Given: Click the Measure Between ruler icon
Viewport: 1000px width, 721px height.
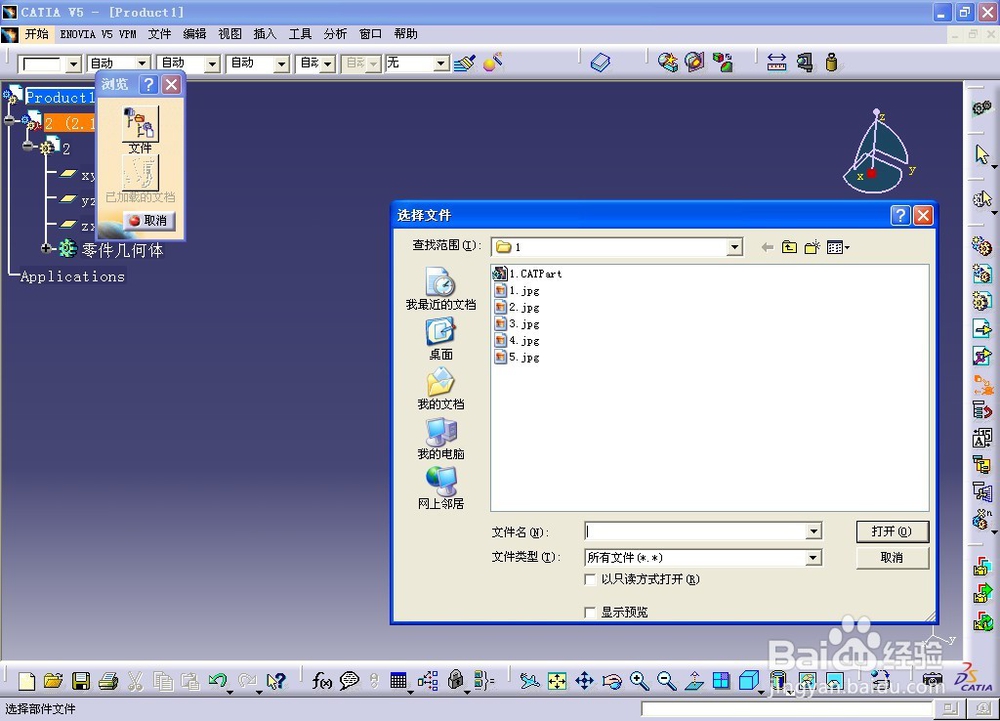Looking at the screenshot, I should pos(776,62).
